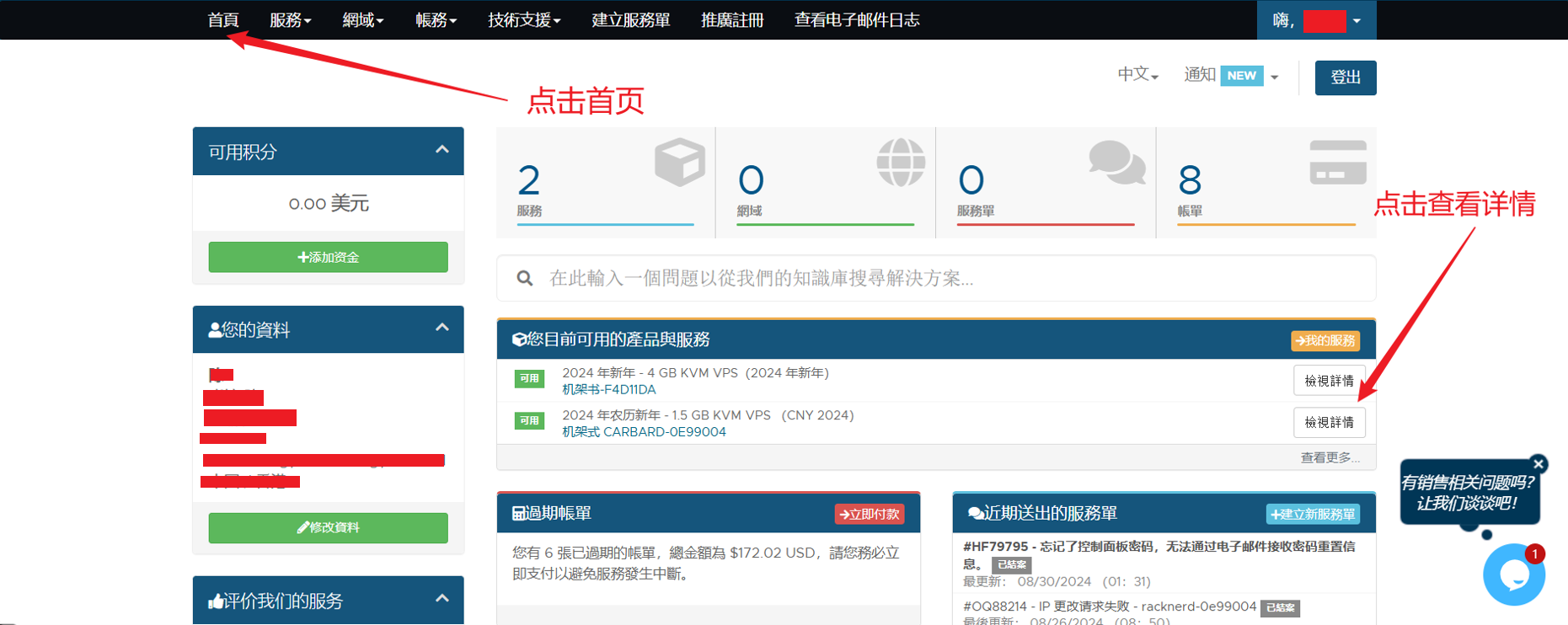Collapse the 可用积分 panel

(442, 150)
